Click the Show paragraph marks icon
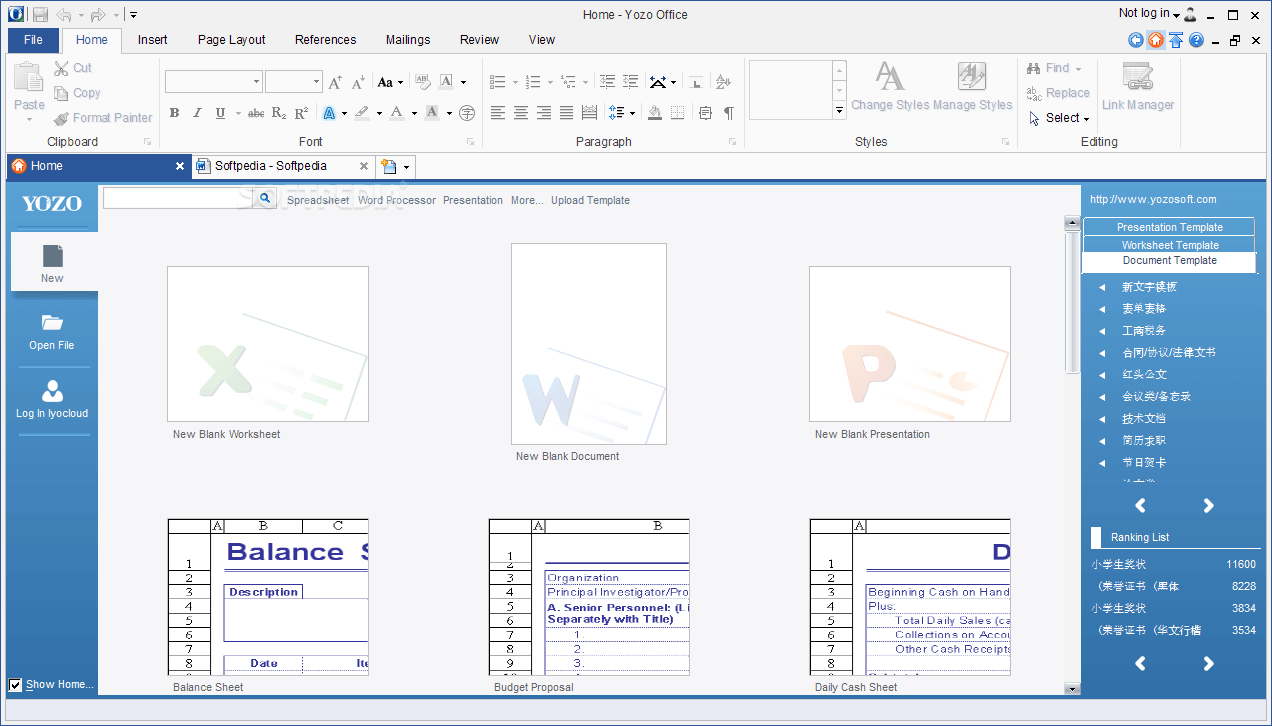1272x726 pixels. 729,113
